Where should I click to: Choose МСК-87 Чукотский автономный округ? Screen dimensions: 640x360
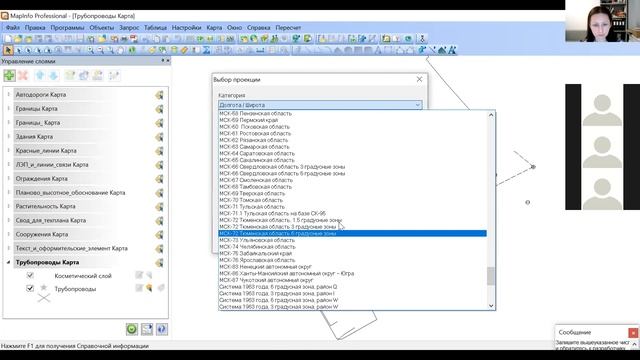click(x=353, y=280)
